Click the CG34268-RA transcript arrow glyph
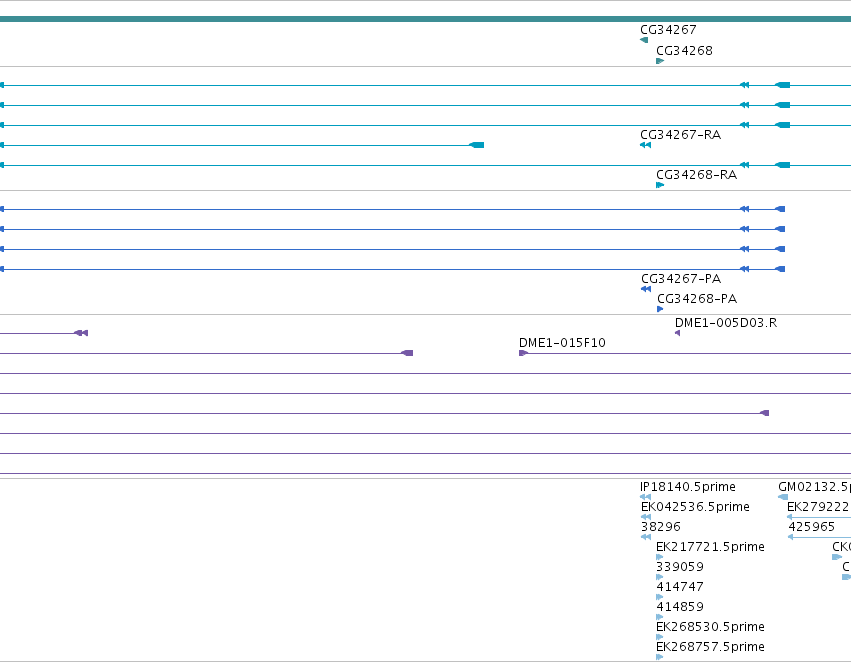 (660, 185)
